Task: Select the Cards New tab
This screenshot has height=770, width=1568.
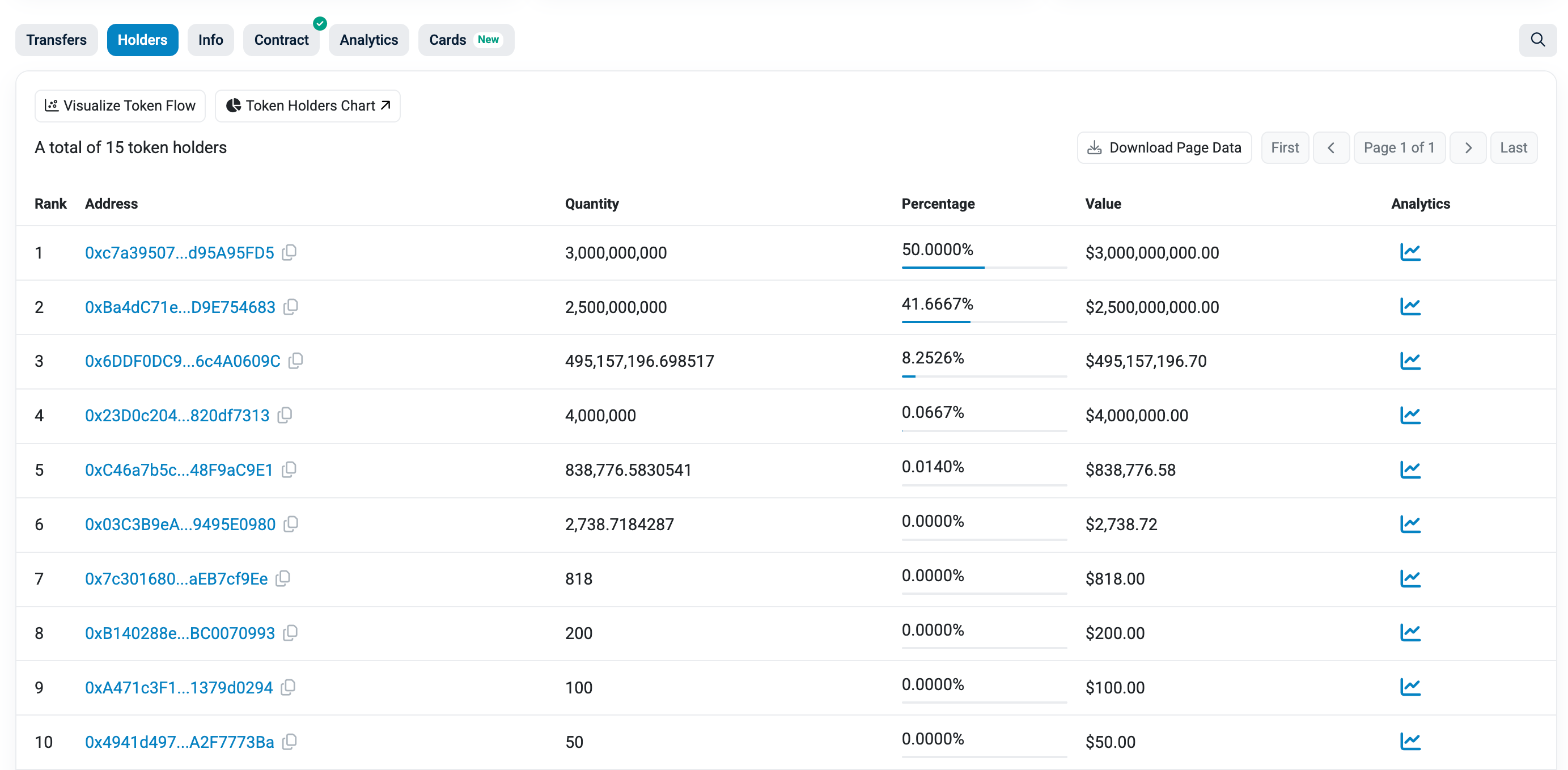Action: point(465,40)
